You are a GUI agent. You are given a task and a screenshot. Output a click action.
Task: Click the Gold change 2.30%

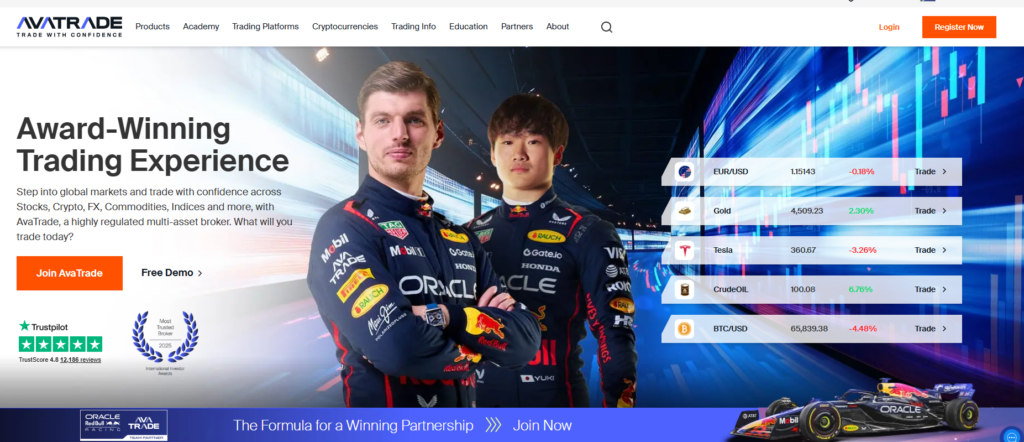point(861,211)
